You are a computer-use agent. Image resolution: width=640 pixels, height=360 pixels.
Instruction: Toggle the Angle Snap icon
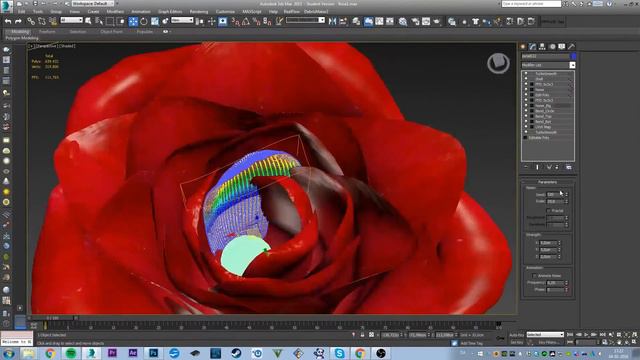(246, 21)
